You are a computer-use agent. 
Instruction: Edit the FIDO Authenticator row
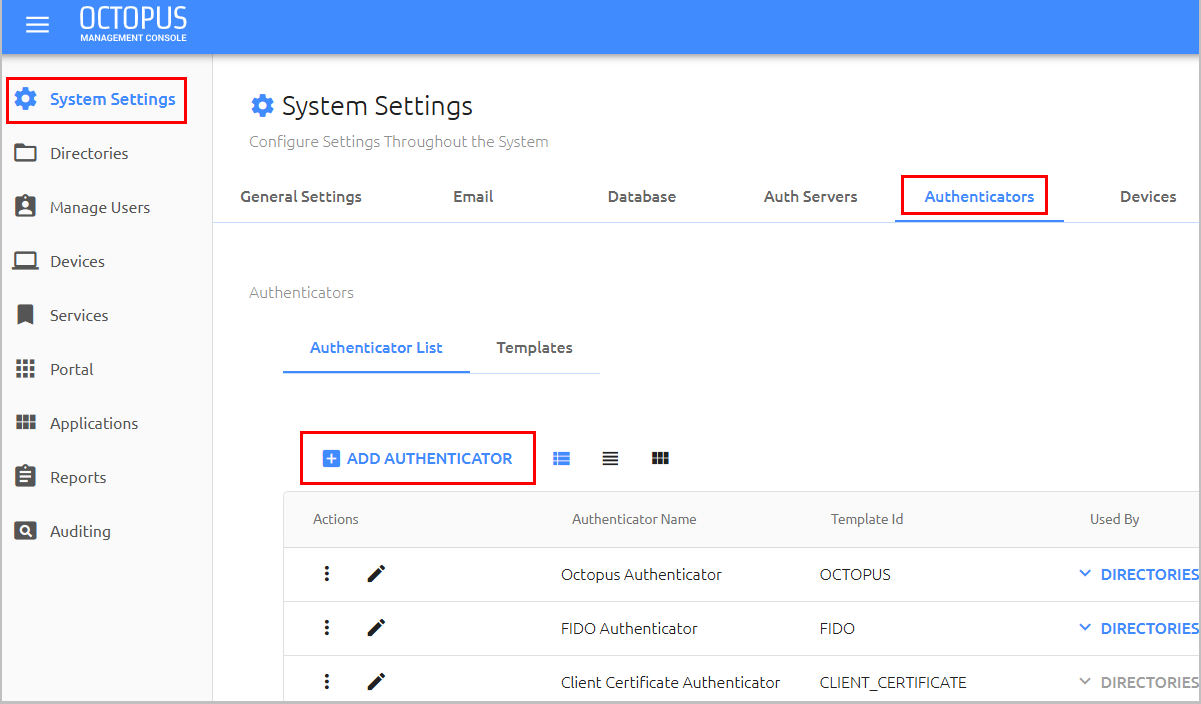pyautogui.click(x=376, y=628)
